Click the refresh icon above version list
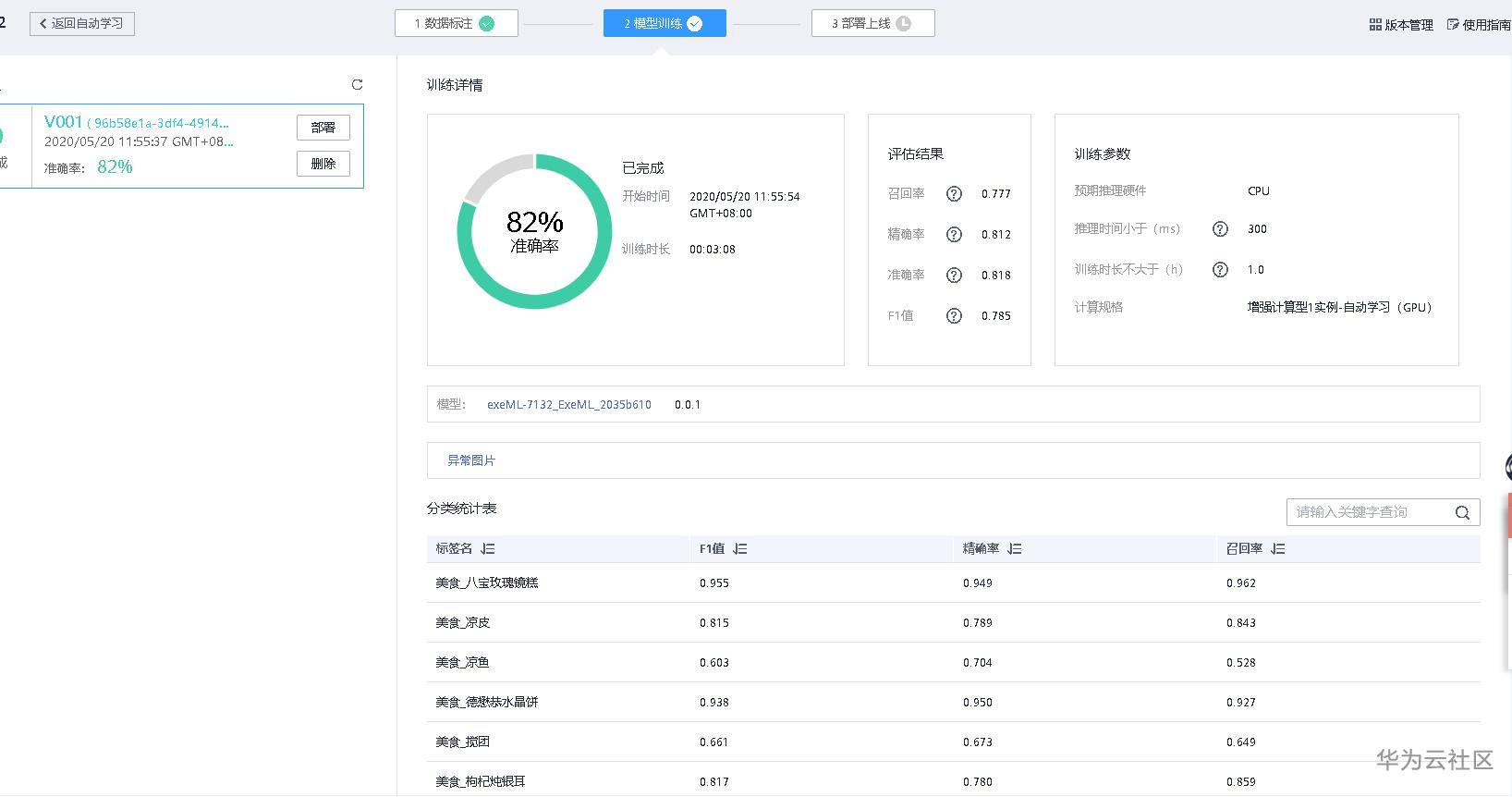The height and width of the screenshot is (797, 1512). point(357,85)
